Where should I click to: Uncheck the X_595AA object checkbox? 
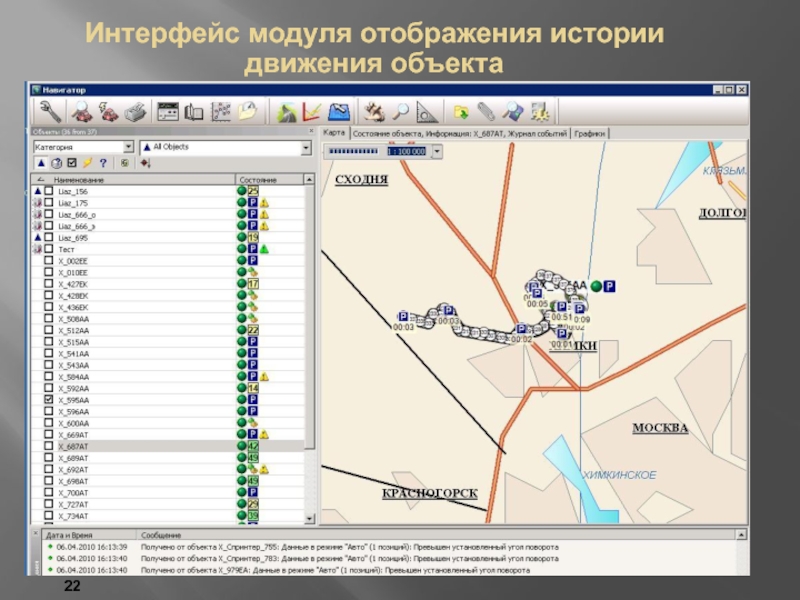tap(49, 399)
